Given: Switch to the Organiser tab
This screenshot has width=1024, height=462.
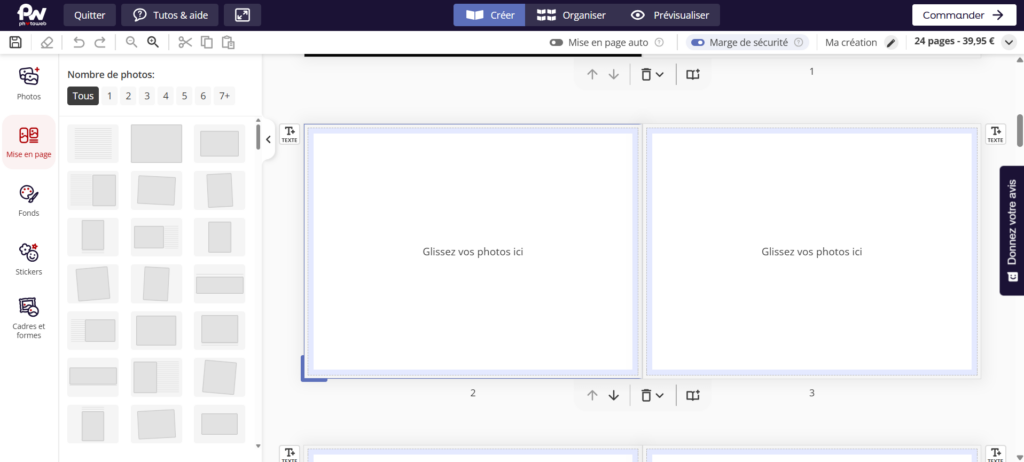Looking at the screenshot, I should (x=571, y=15).
